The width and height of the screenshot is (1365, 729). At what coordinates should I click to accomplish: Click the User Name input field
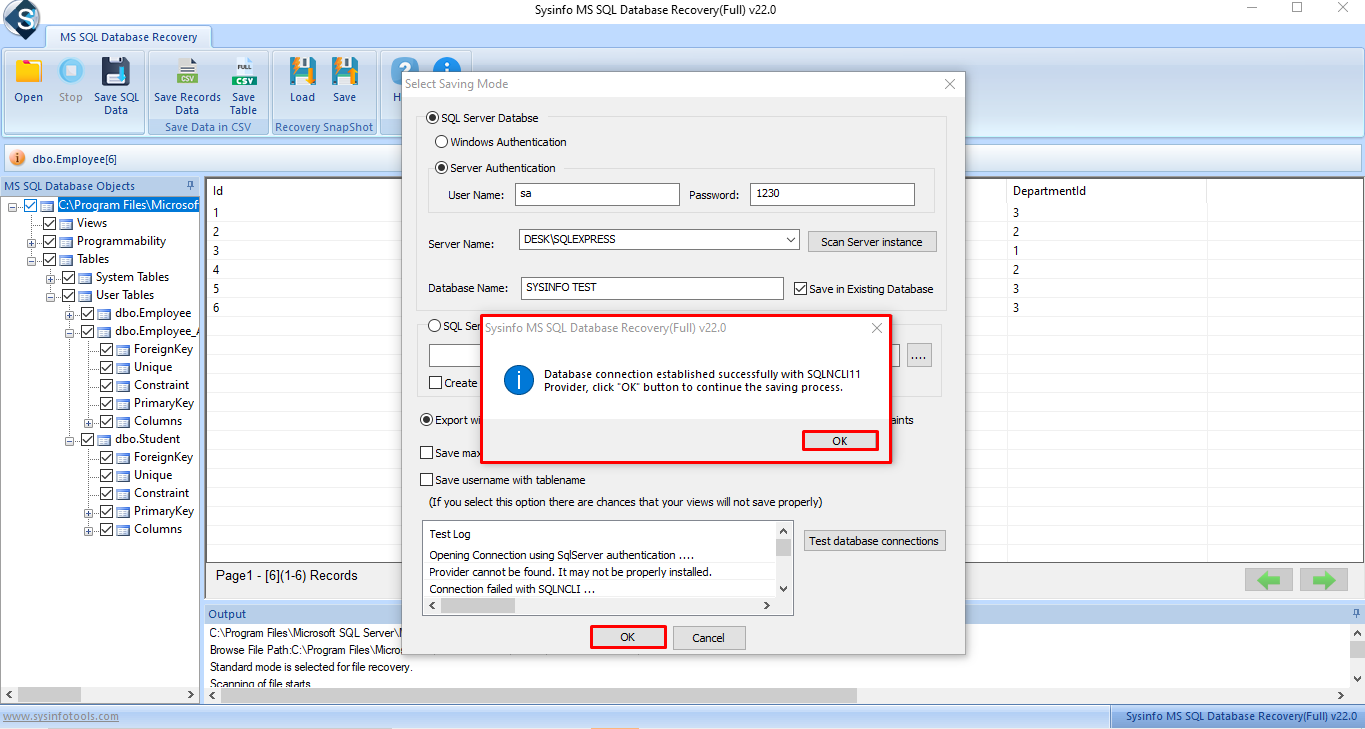[597, 194]
